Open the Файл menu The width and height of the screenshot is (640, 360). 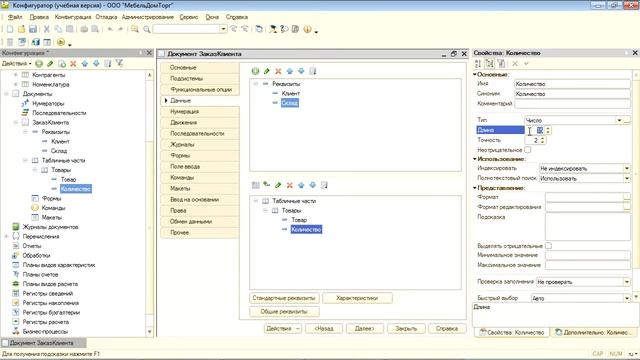15,17
